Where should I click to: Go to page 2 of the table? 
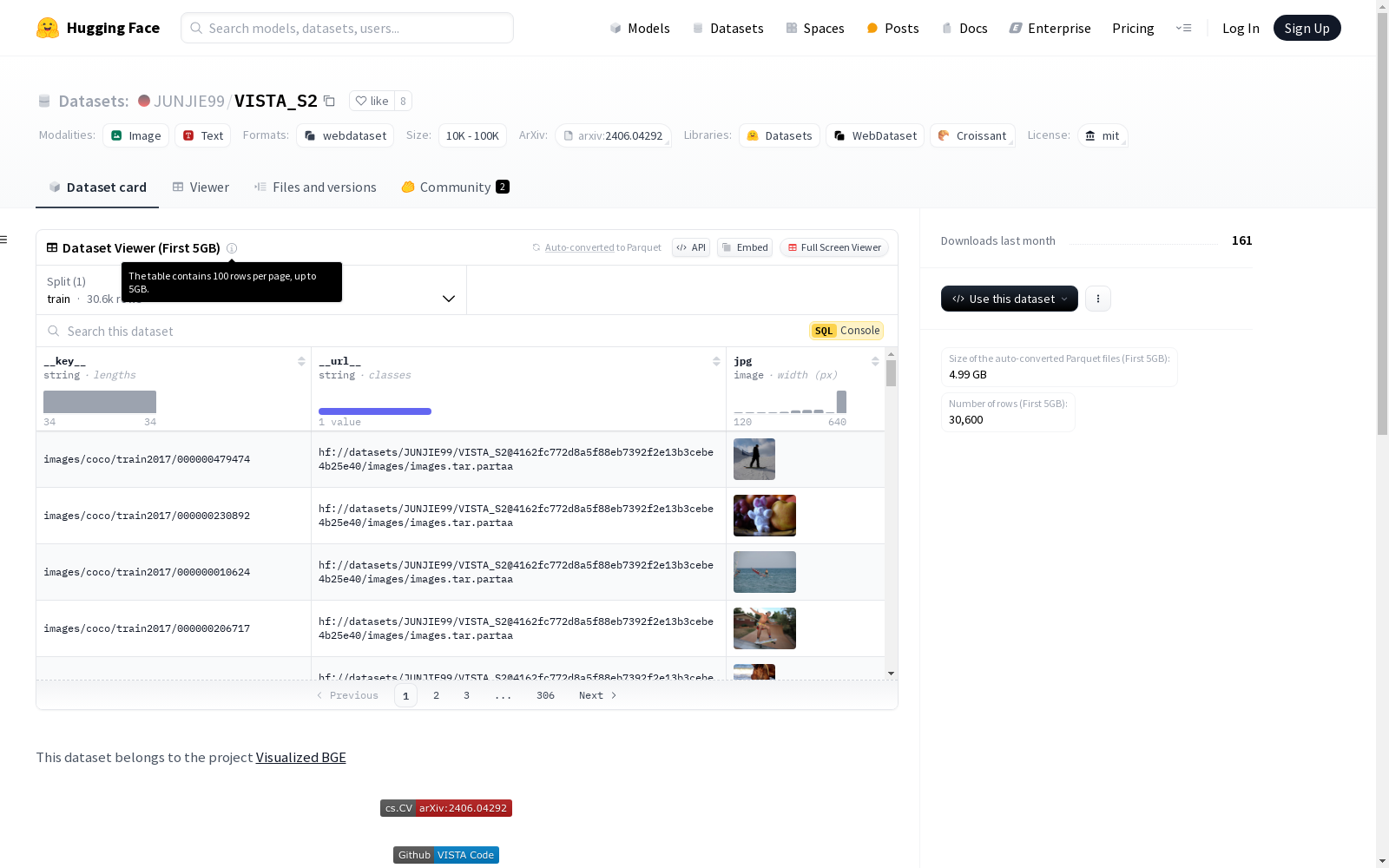436,695
